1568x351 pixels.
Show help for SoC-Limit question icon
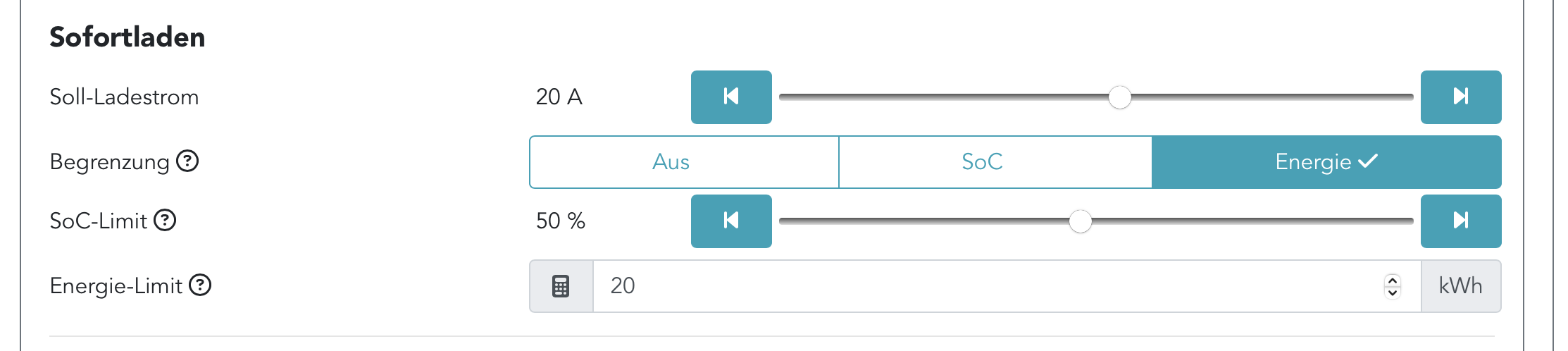coord(165,221)
